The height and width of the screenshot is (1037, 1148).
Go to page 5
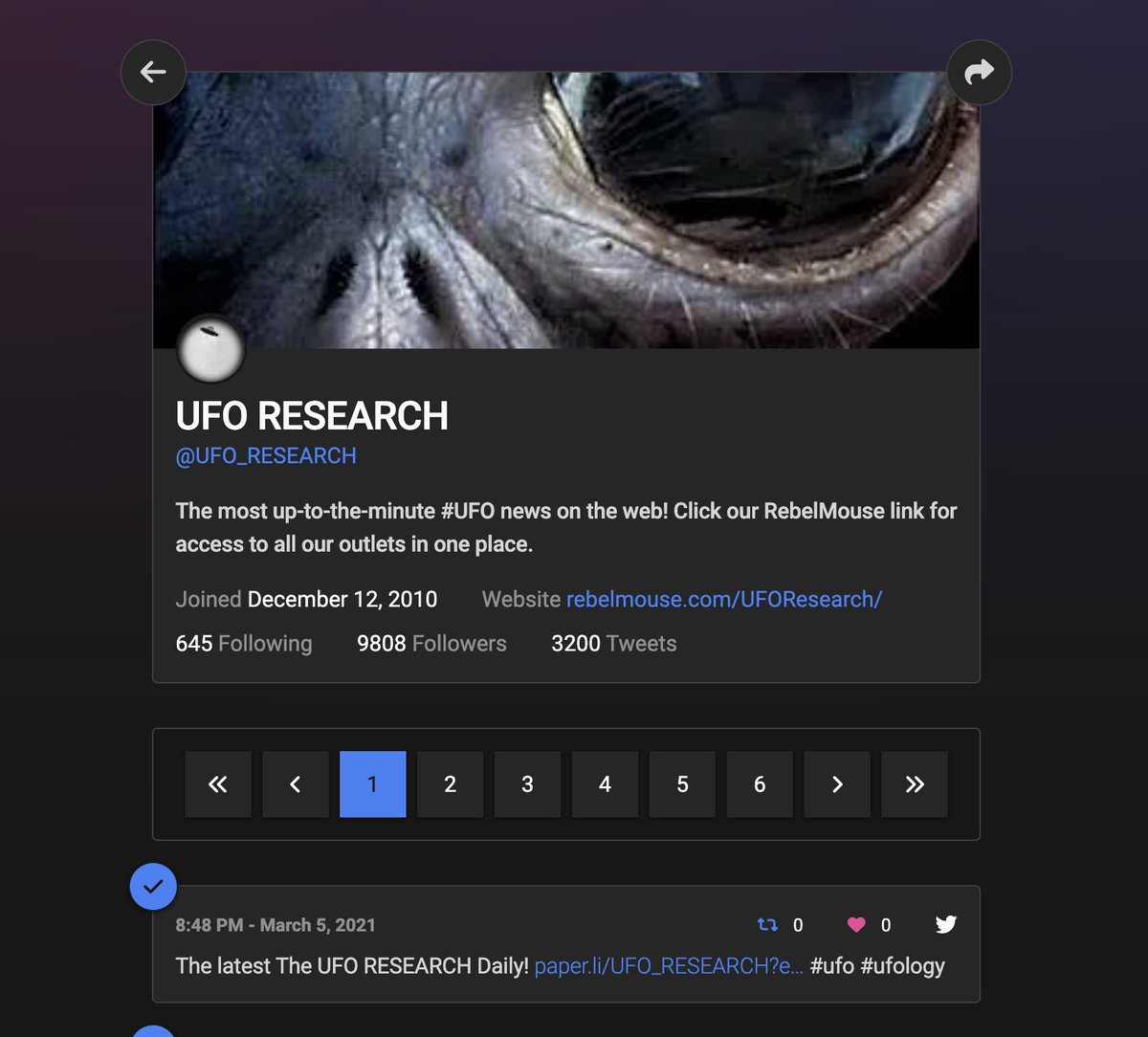click(683, 784)
